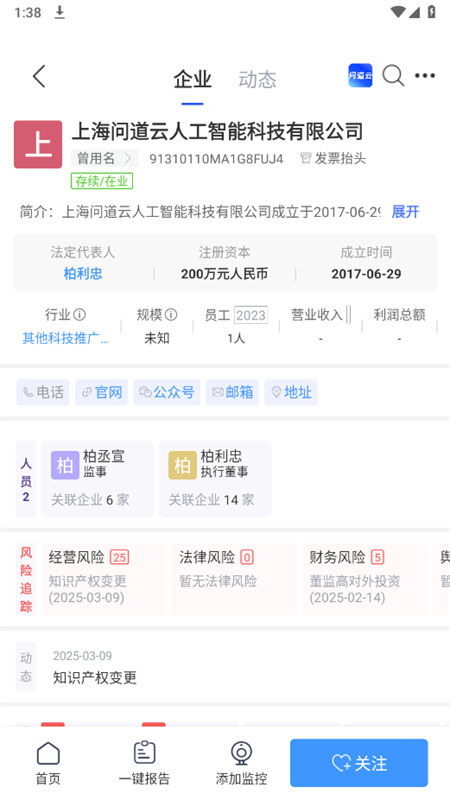Change the 员工 year 2023 selector

coord(251,315)
